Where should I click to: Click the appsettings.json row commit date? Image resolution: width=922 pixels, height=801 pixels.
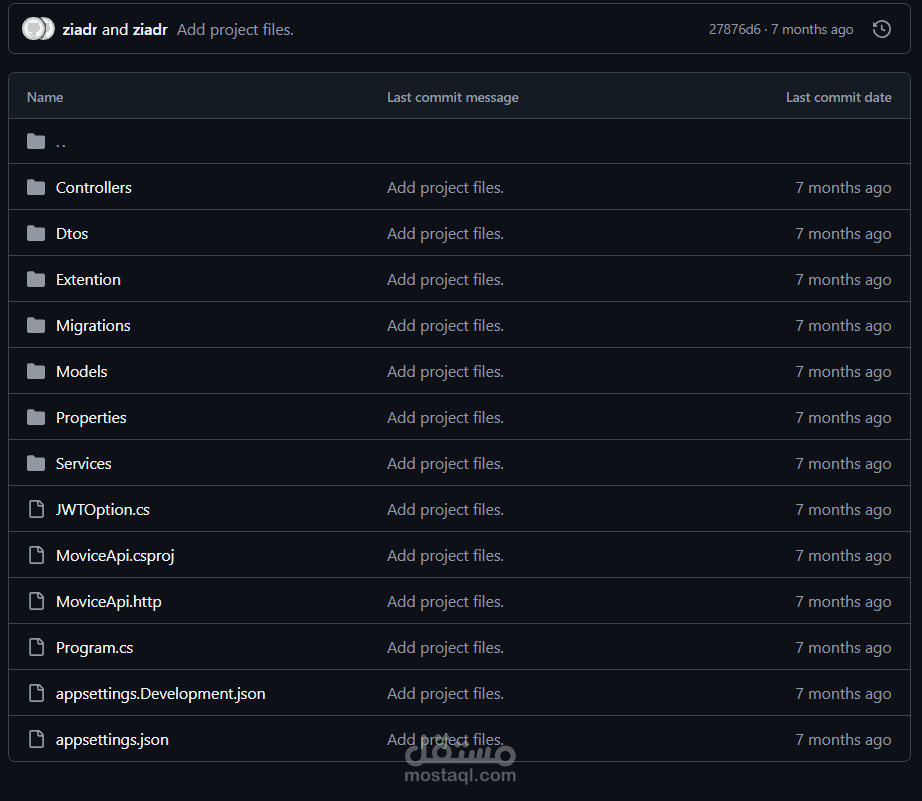[843, 739]
